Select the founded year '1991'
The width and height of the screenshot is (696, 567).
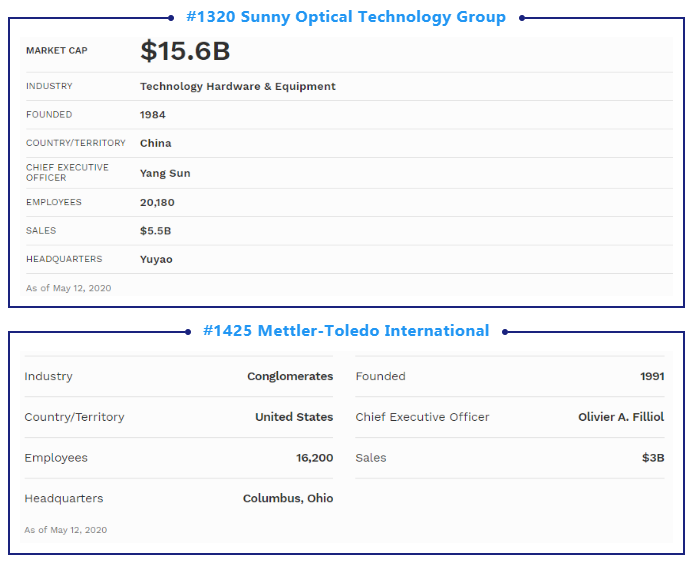652,377
